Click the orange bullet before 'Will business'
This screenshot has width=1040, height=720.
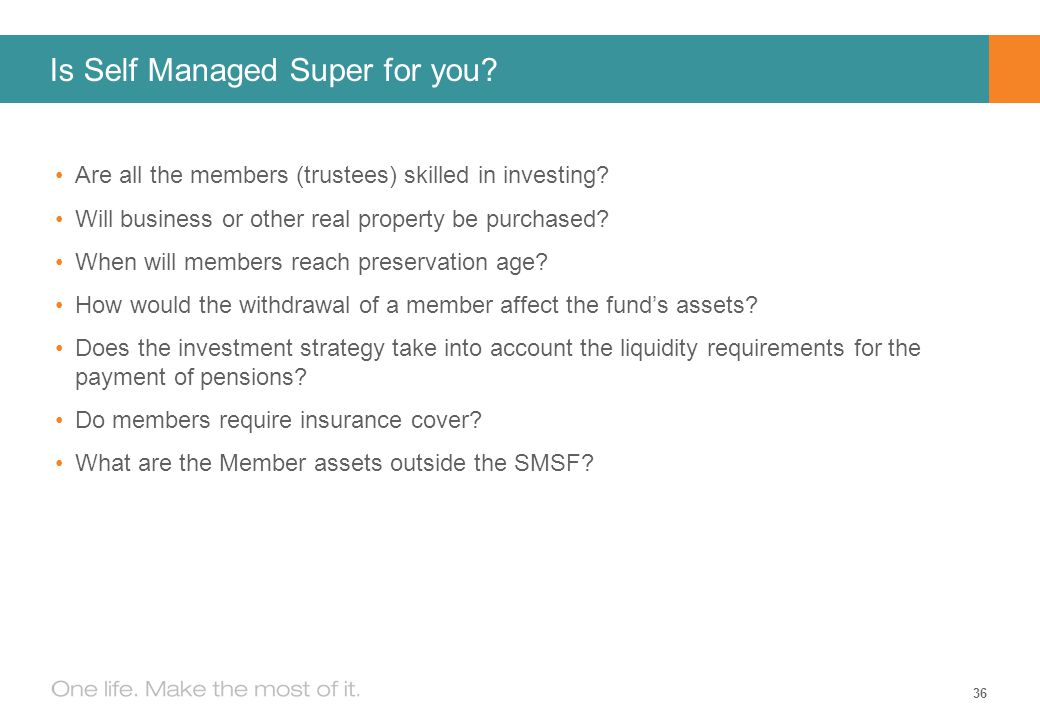pyautogui.click(x=60, y=219)
